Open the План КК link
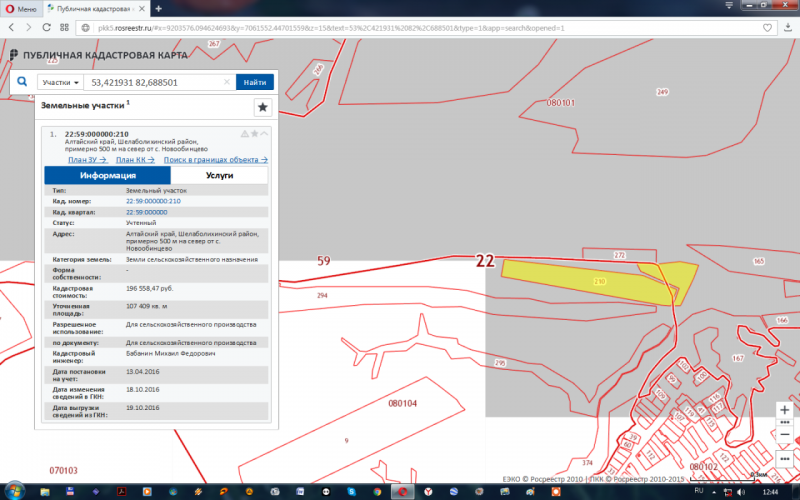This screenshot has width=800, height=500. [135, 160]
